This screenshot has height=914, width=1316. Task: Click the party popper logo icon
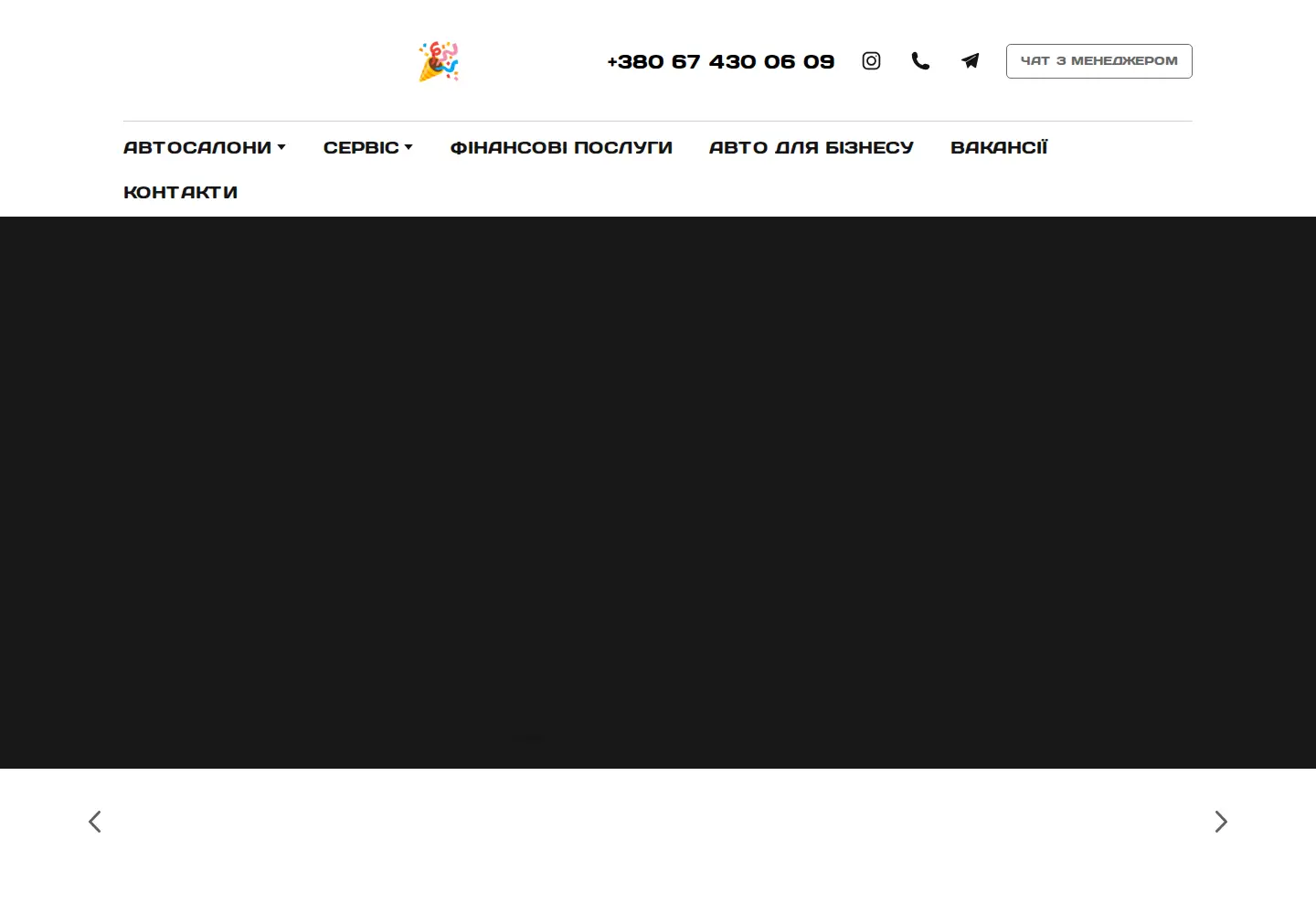pos(439,61)
